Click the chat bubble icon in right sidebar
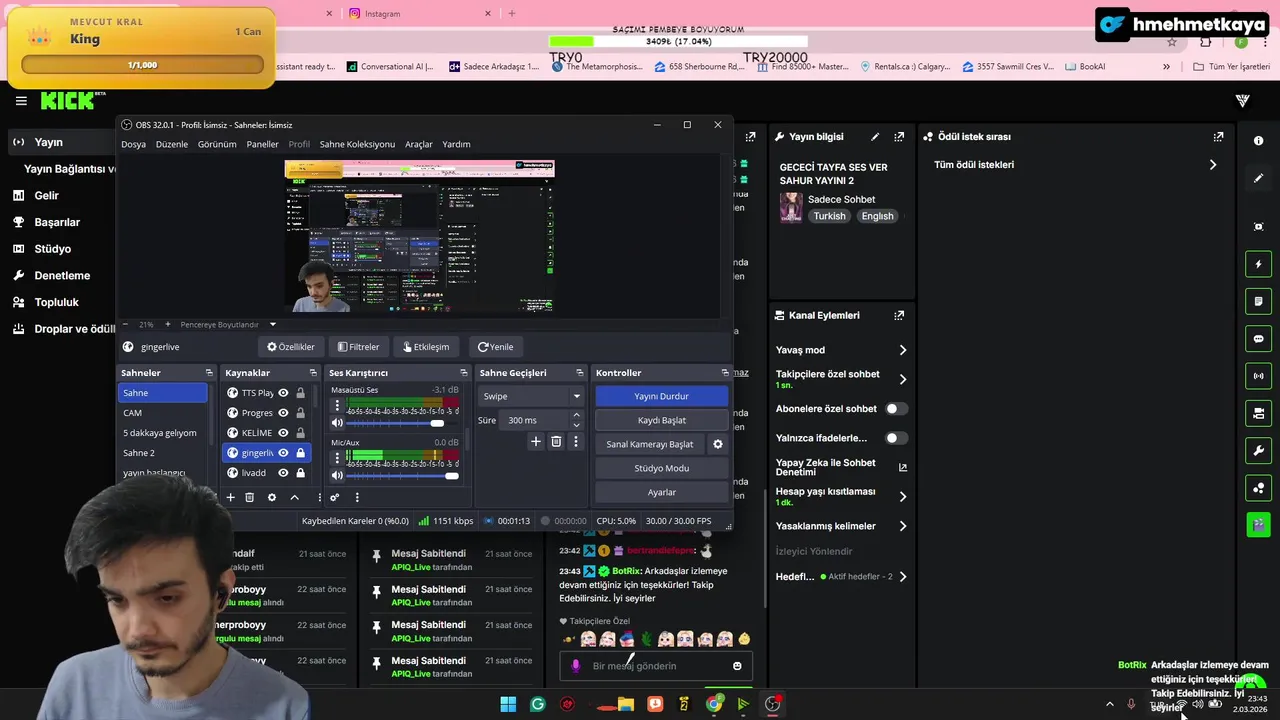The image size is (1280, 720). coord(1258,339)
